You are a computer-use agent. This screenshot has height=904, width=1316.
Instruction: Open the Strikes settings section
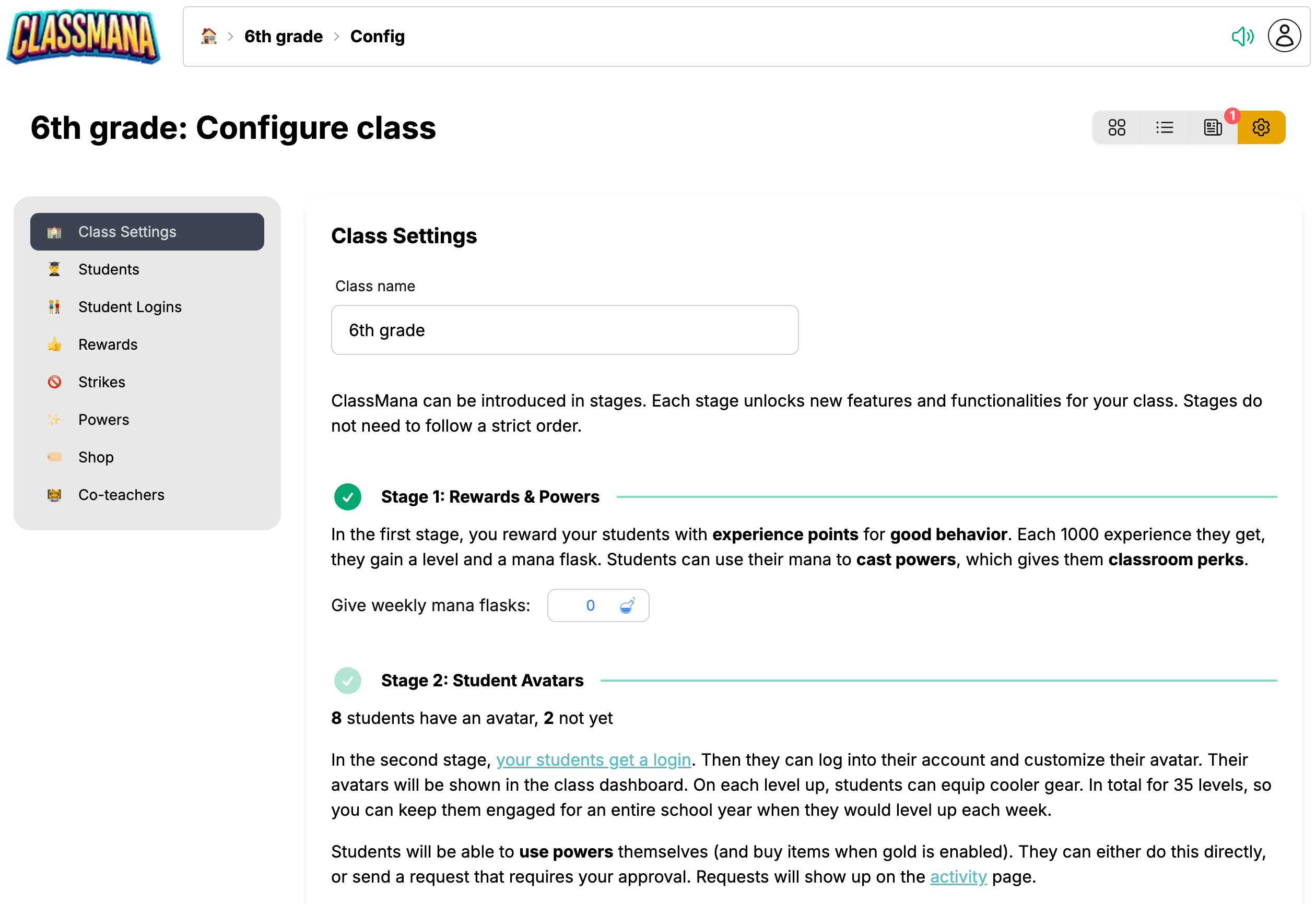point(101,382)
